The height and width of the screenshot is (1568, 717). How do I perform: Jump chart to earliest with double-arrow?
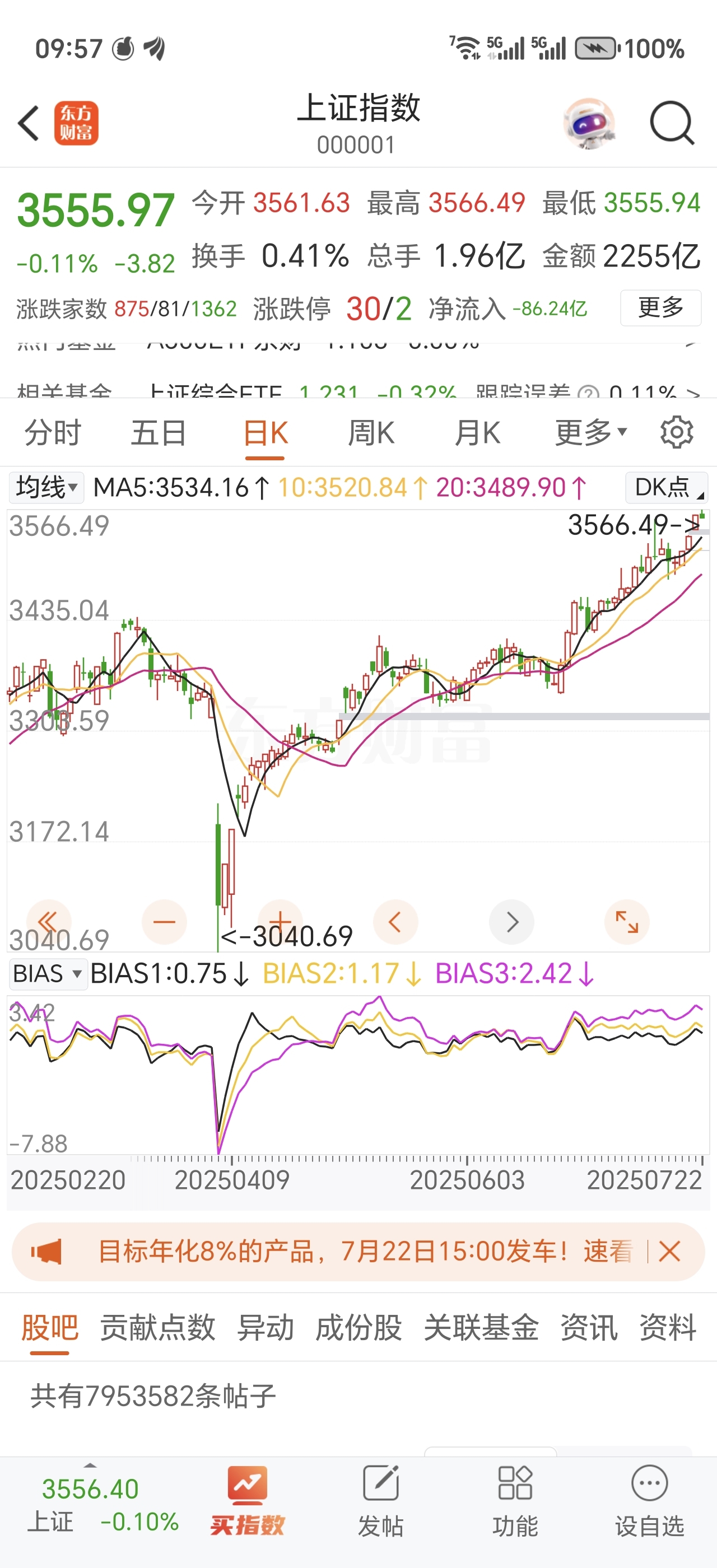(49, 922)
